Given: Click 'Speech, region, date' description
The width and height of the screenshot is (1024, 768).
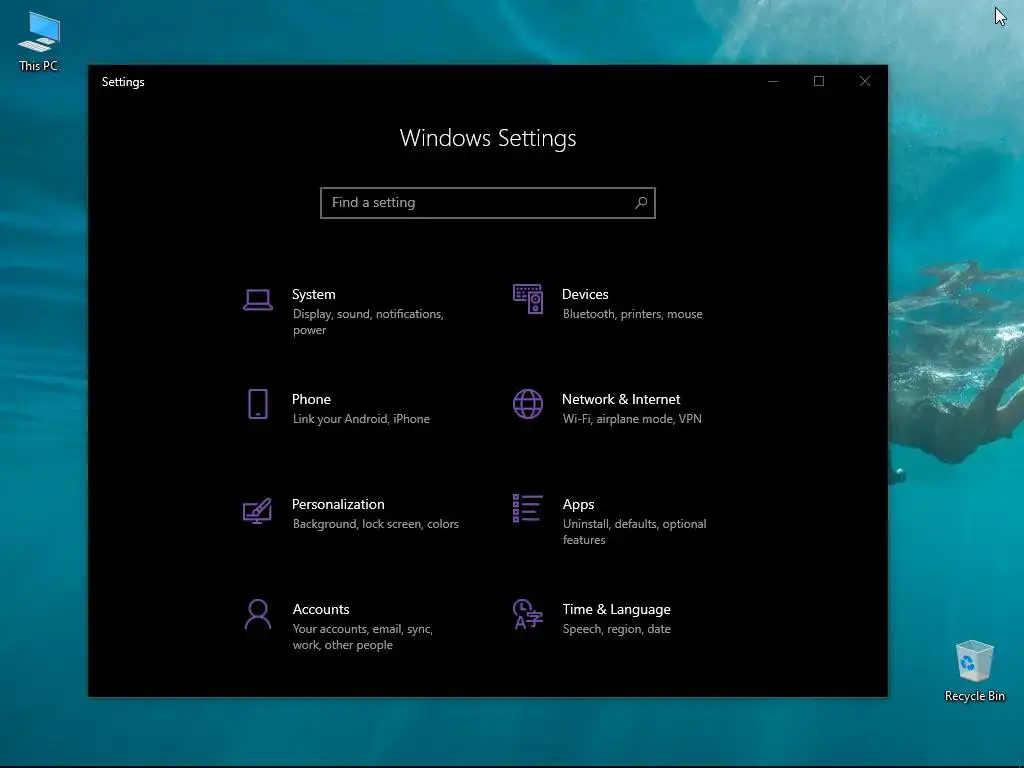Looking at the screenshot, I should click(616, 629).
